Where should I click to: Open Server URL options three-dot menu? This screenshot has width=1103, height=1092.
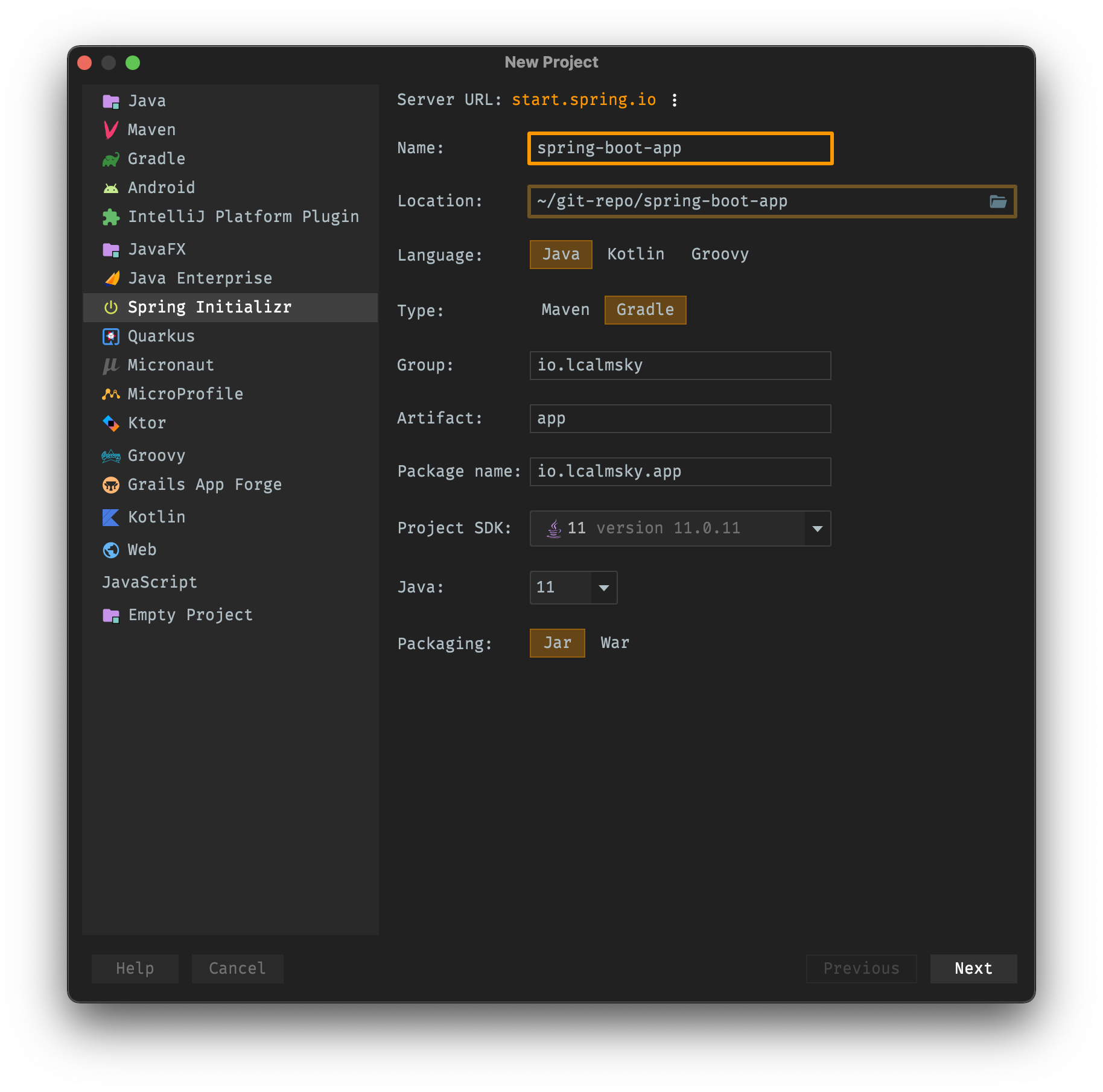tap(675, 100)
